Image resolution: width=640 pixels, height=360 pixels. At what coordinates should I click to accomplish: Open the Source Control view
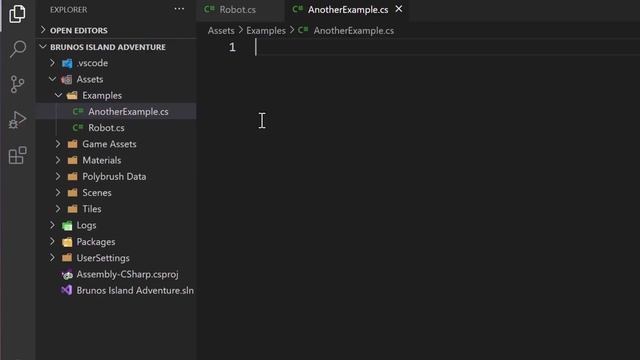tap(17, 84)
